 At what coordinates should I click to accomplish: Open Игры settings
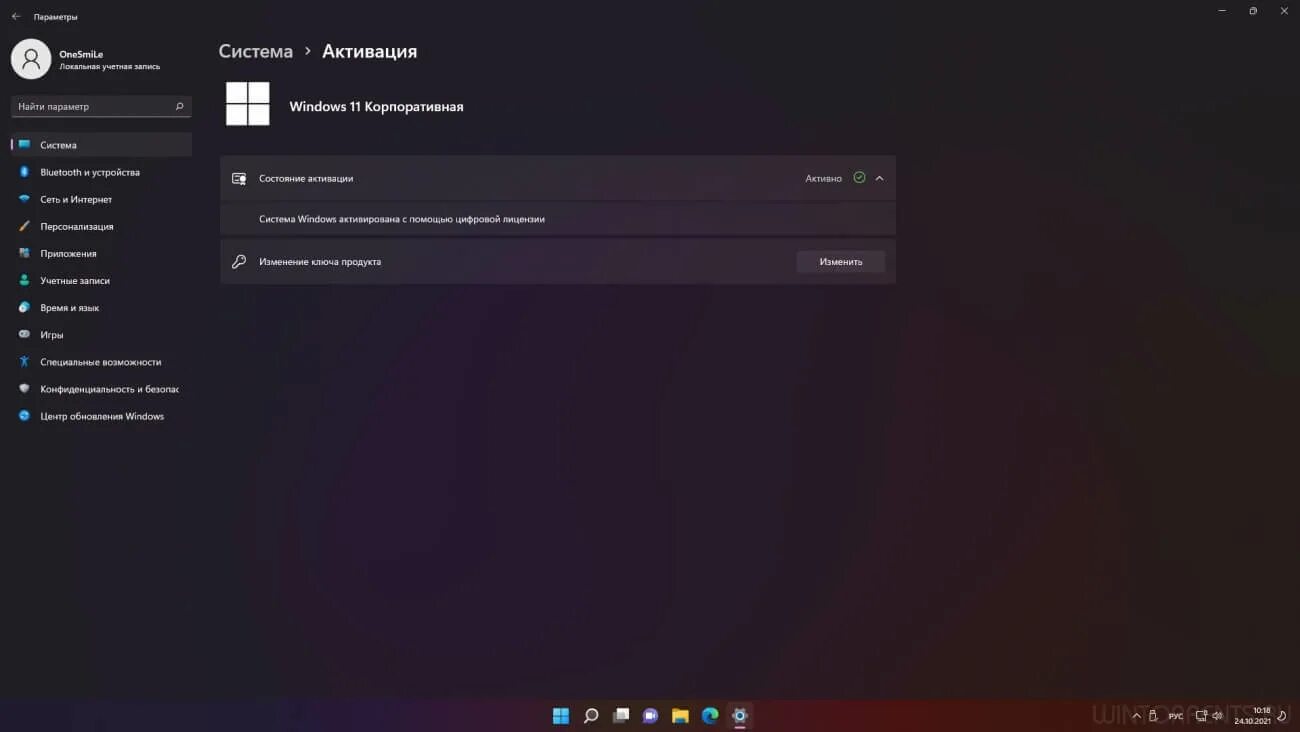pyautogui.click(x=101, y=334)
